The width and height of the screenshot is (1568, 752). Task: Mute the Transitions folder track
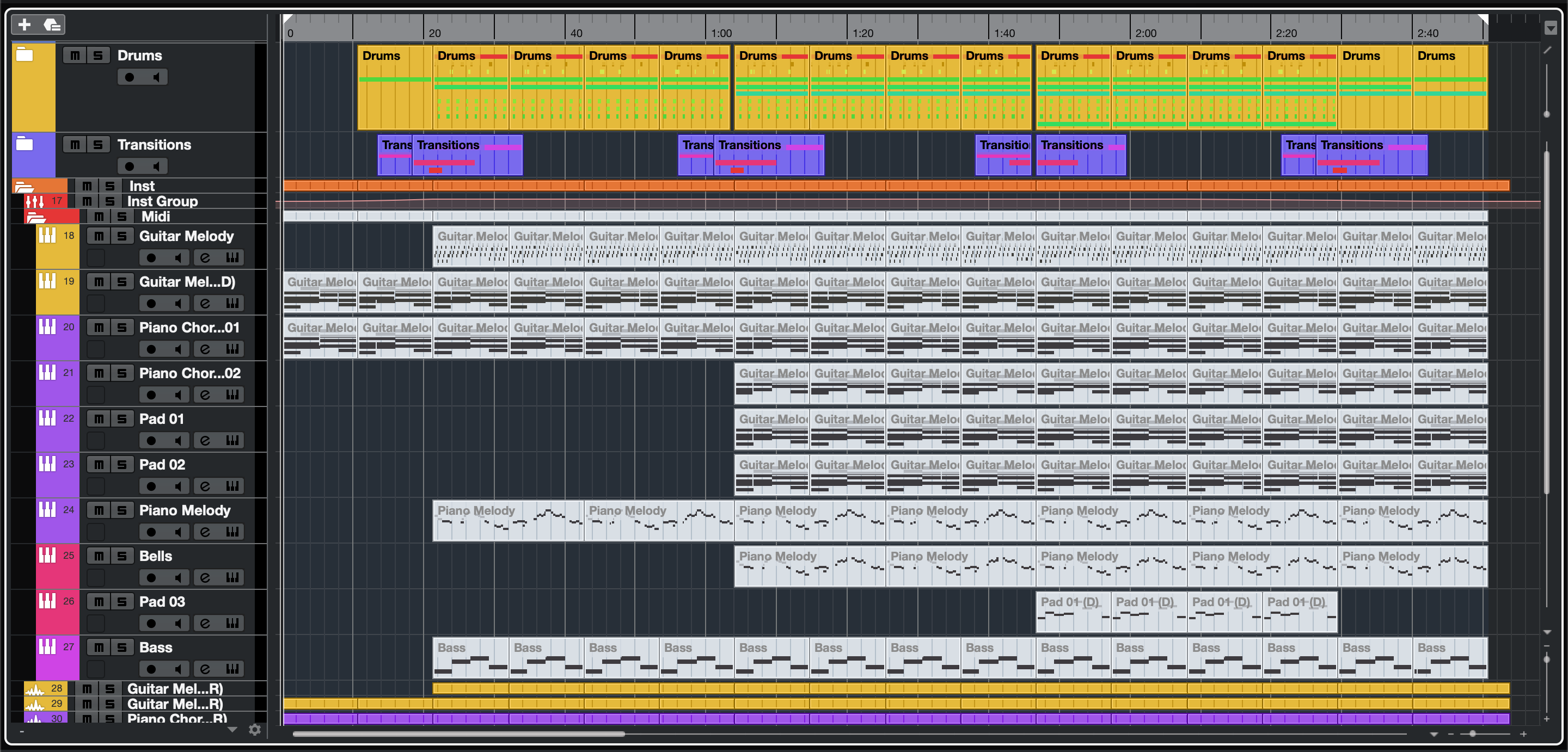74,145
